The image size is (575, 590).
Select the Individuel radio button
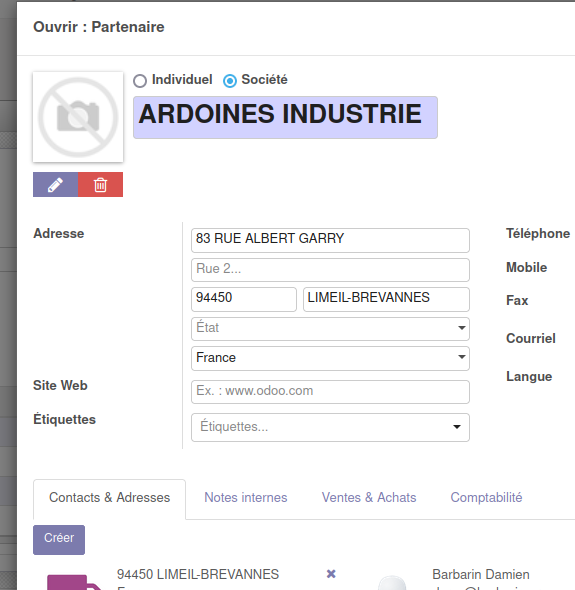point(140,81)
